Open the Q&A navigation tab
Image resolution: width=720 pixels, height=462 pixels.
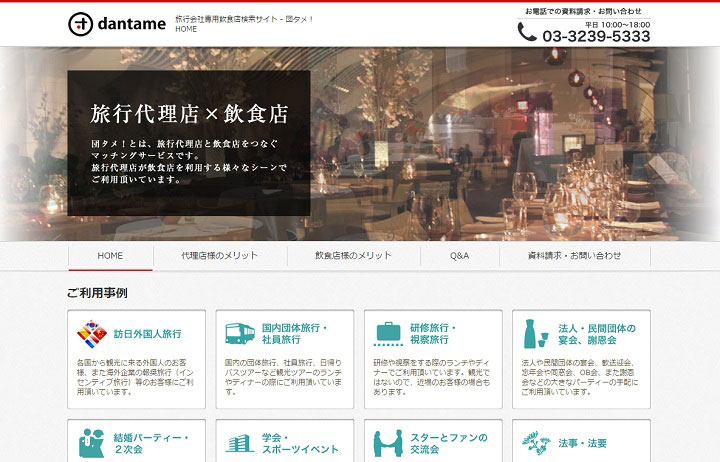coord(459,256)
